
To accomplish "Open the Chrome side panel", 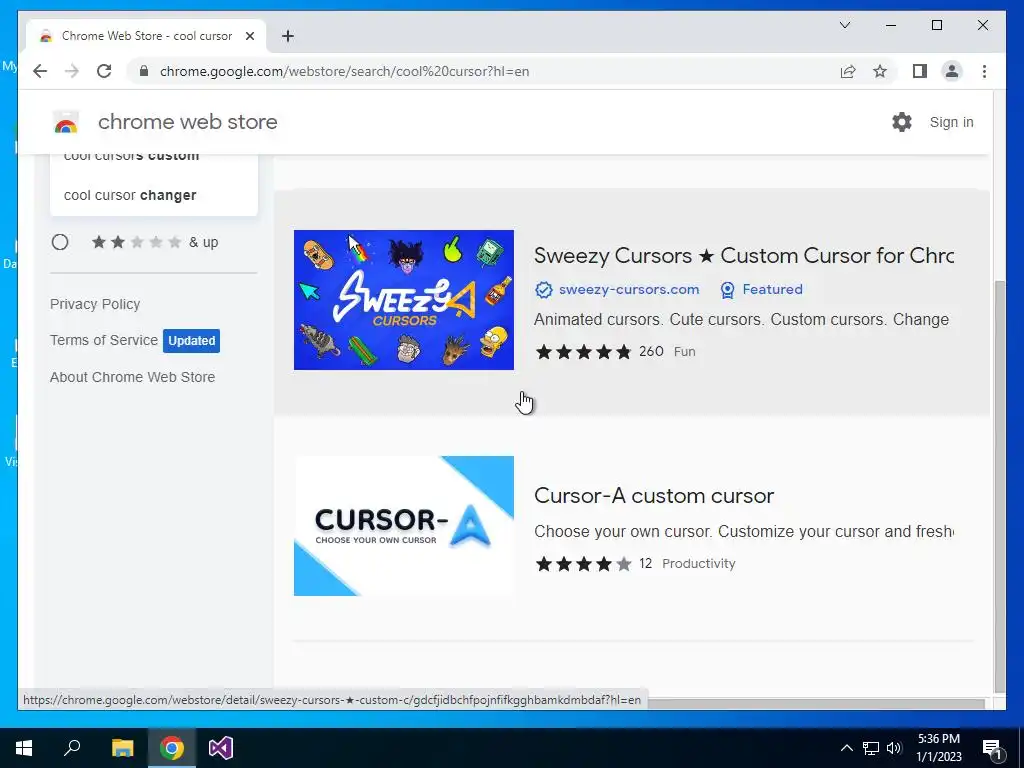I will (x=920, y=71).
